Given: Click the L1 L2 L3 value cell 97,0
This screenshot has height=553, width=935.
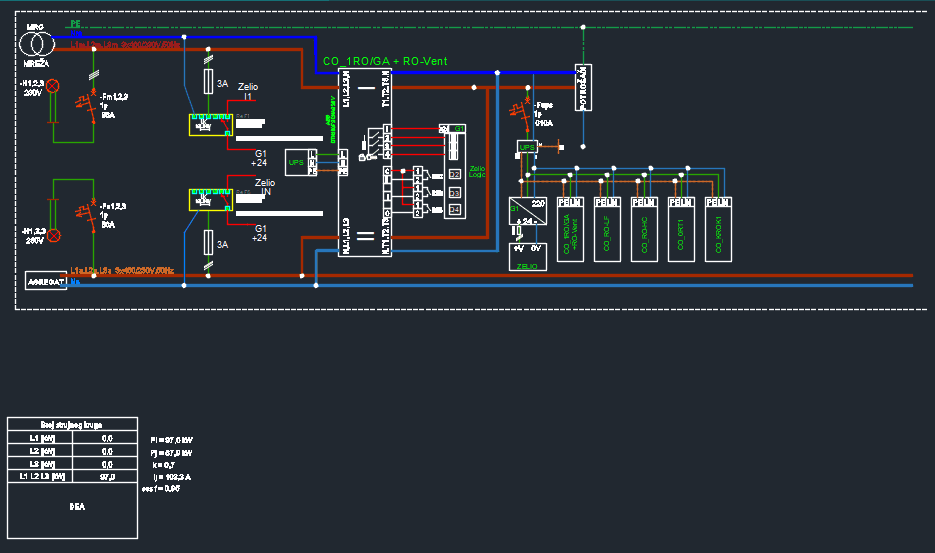Looking at the screenshot, I should click(108, 478).
